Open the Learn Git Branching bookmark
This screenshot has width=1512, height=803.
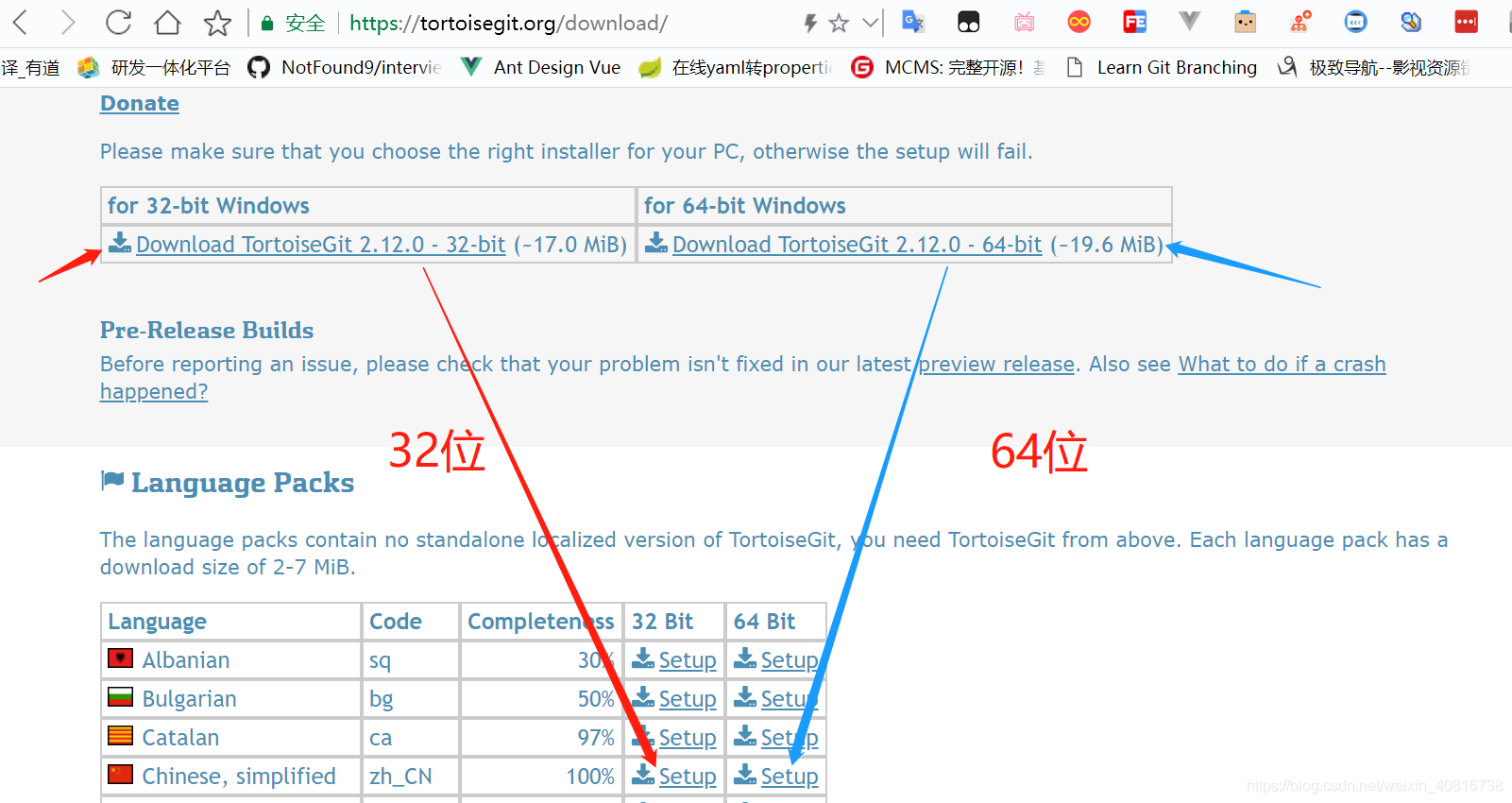pyautogui.click(x=1162, y=67)
